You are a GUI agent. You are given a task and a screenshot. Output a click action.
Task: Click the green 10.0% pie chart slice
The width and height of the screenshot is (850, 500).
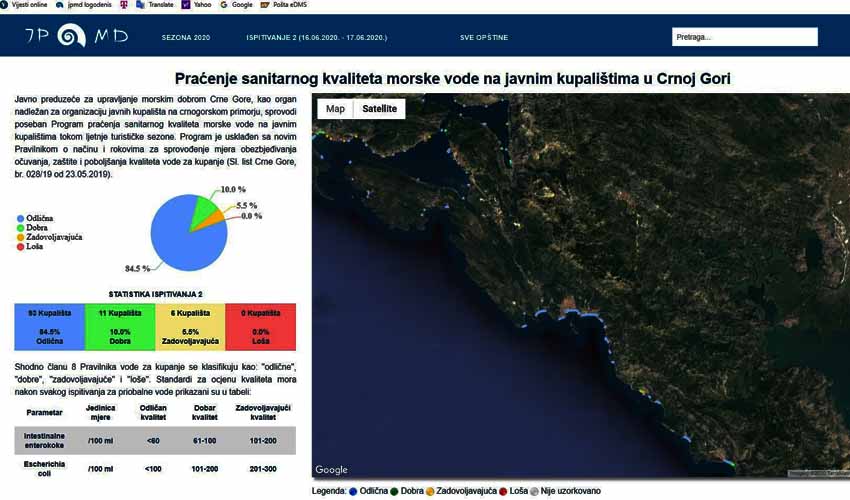[x=204, y=210]
